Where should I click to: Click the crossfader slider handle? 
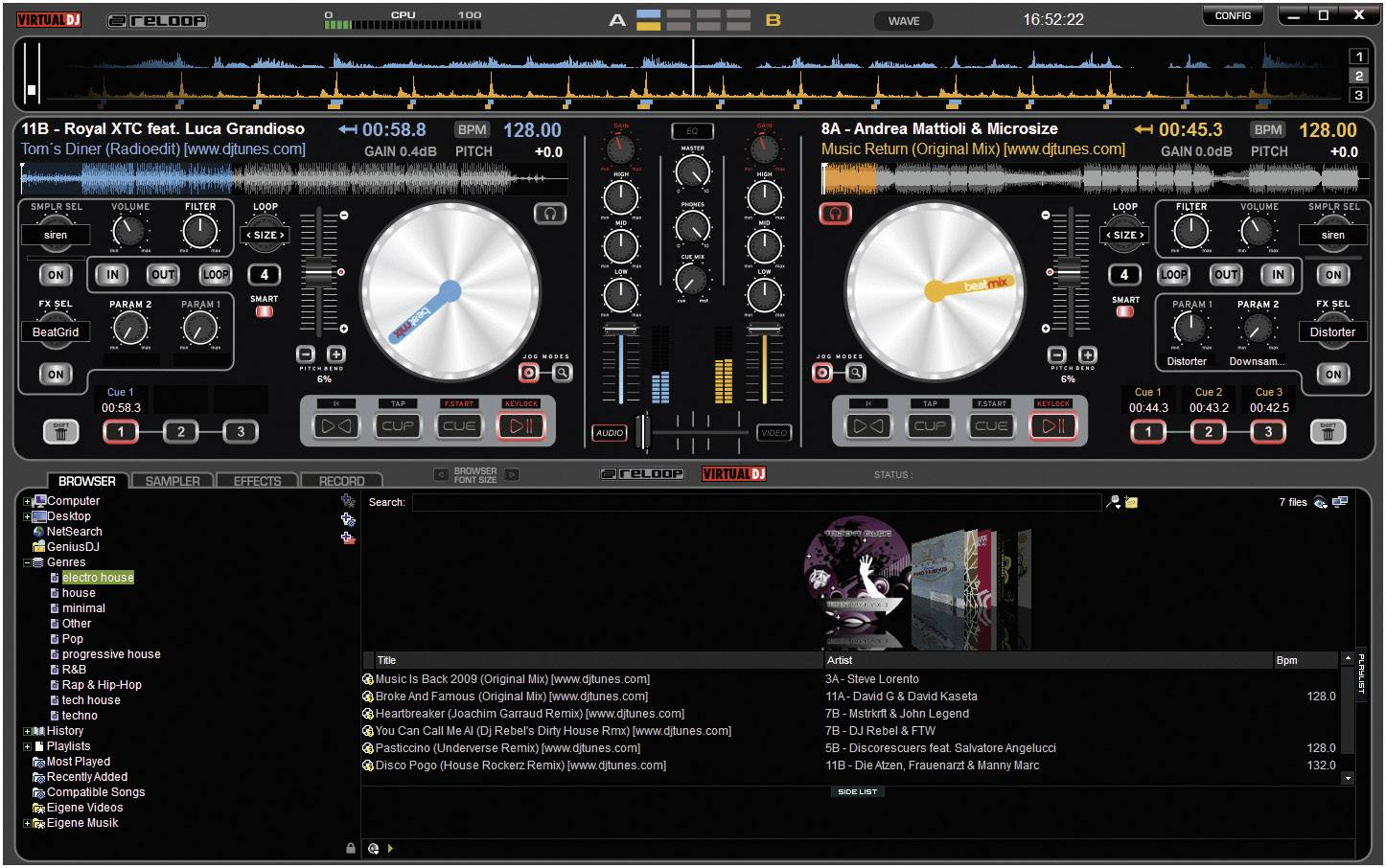643,432
